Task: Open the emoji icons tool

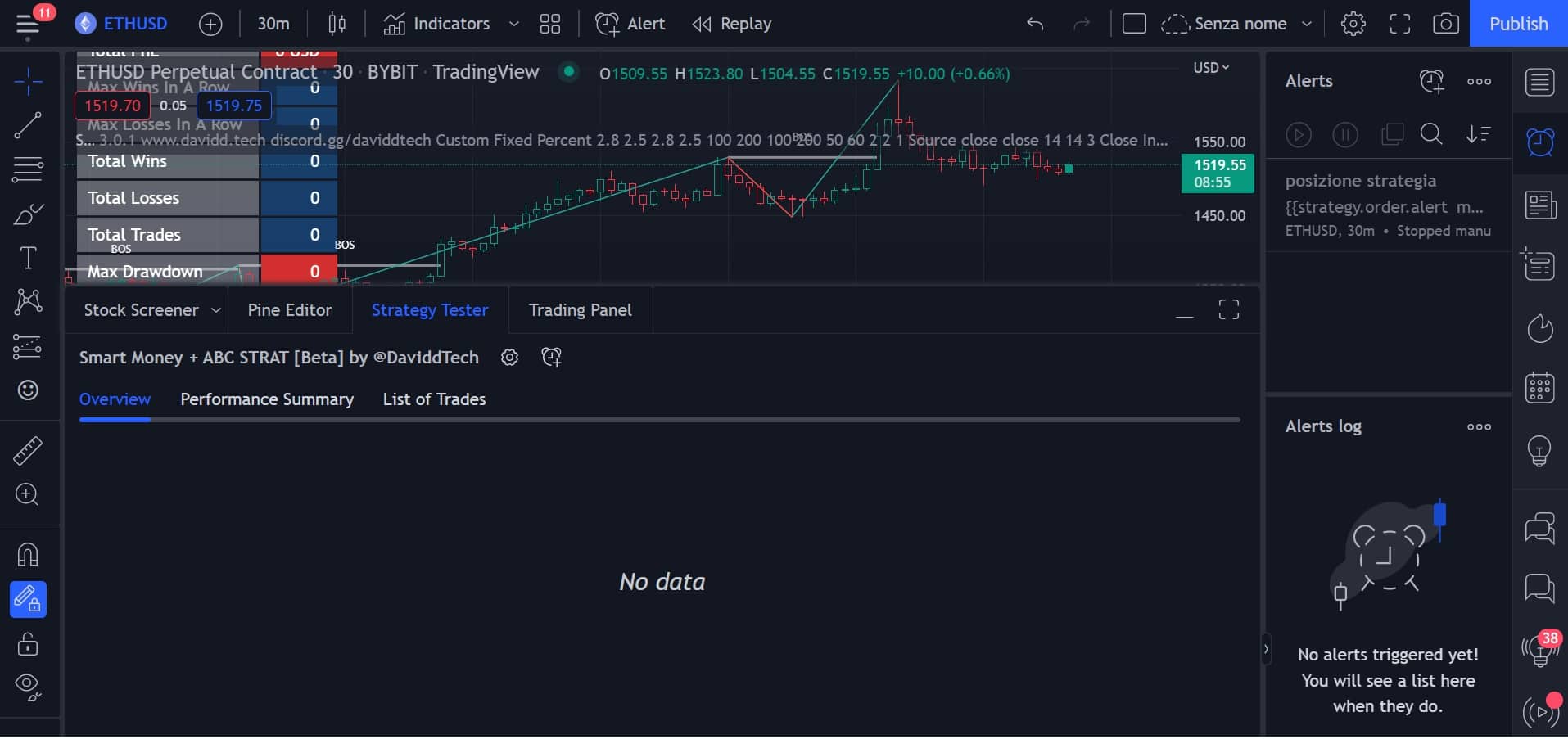Action: point(28,390)
